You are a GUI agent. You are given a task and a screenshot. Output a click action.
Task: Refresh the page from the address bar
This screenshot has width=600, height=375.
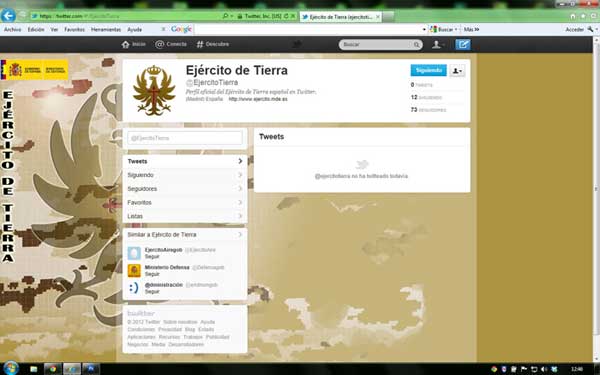tap(286, 16)
